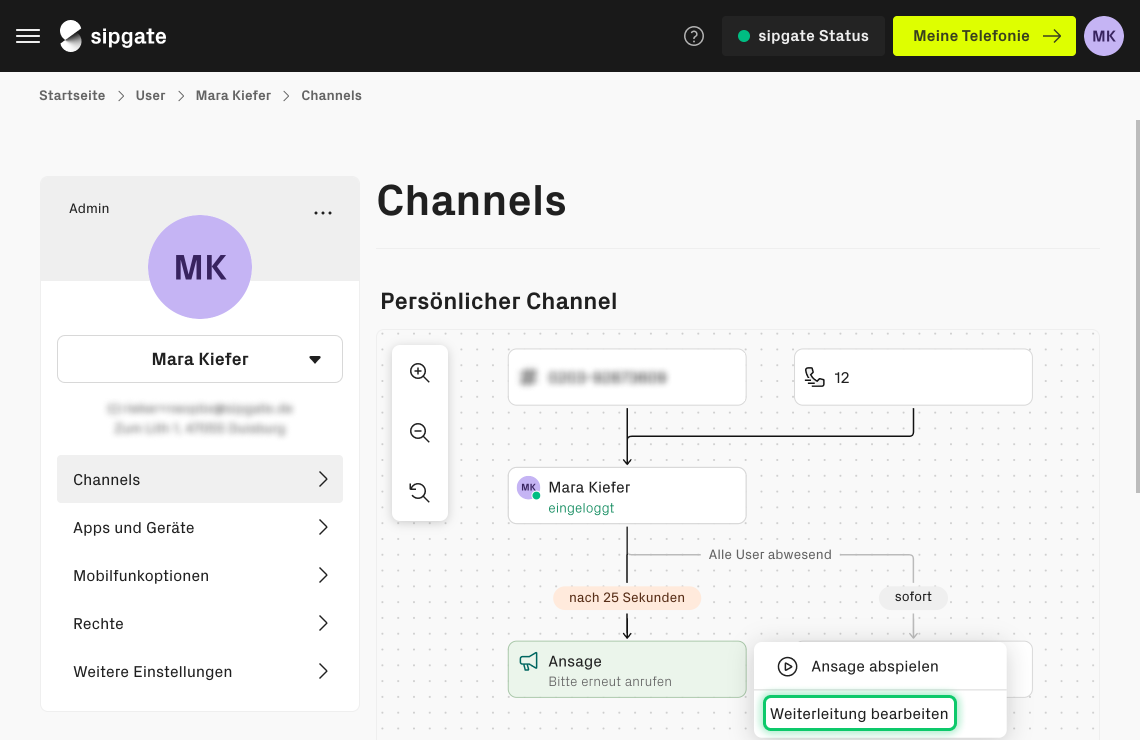
Task: Open the hamburger navigation menu
Action: pyautogui.click(x=28, y=36)
